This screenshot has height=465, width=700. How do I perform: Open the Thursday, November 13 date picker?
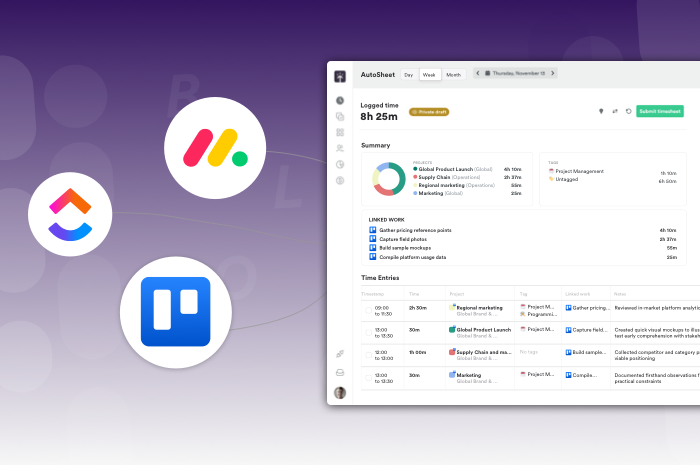click(x=515, y=73)
